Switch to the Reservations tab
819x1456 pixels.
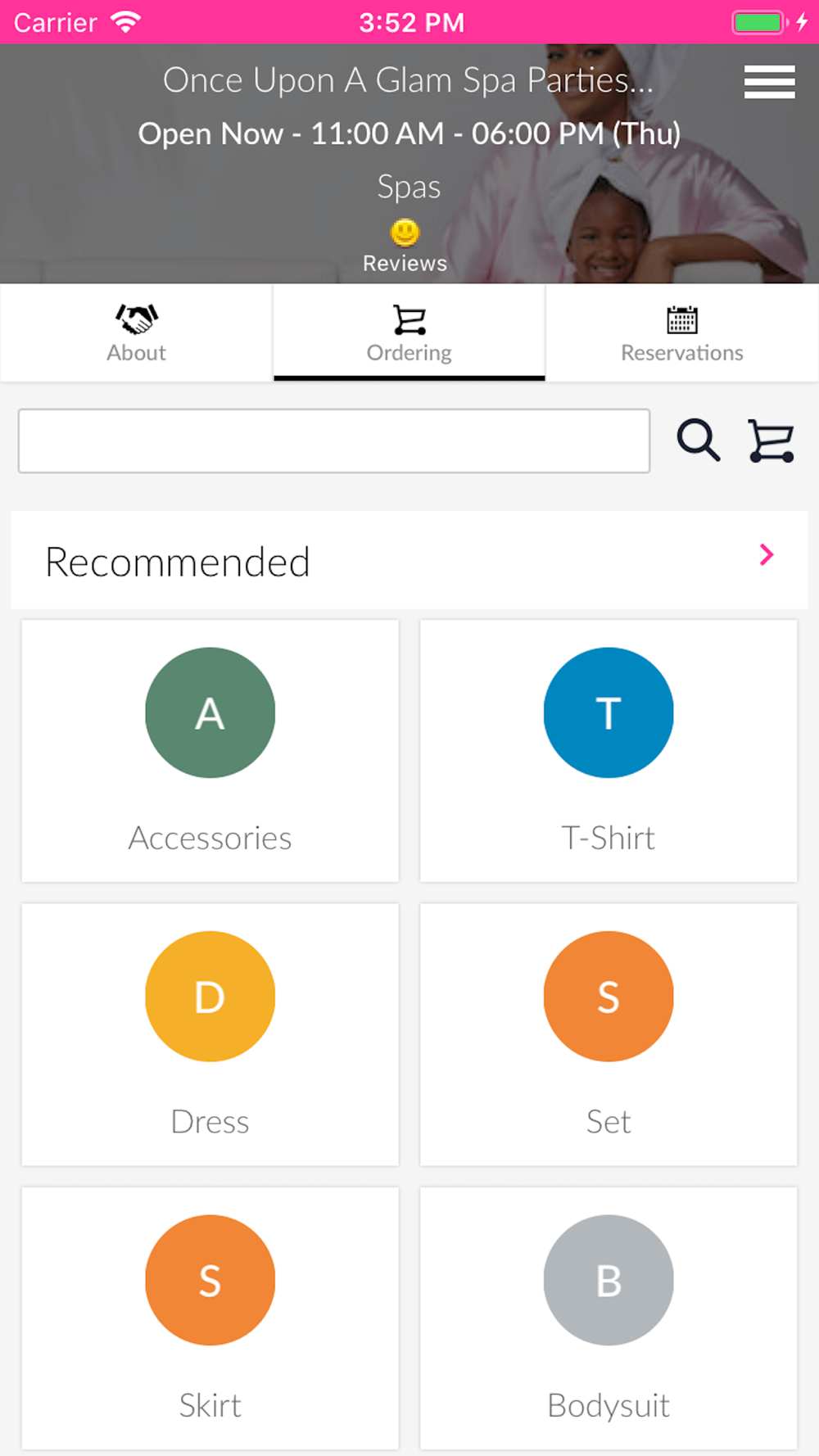pyautogui.click(x=682, y=332)
